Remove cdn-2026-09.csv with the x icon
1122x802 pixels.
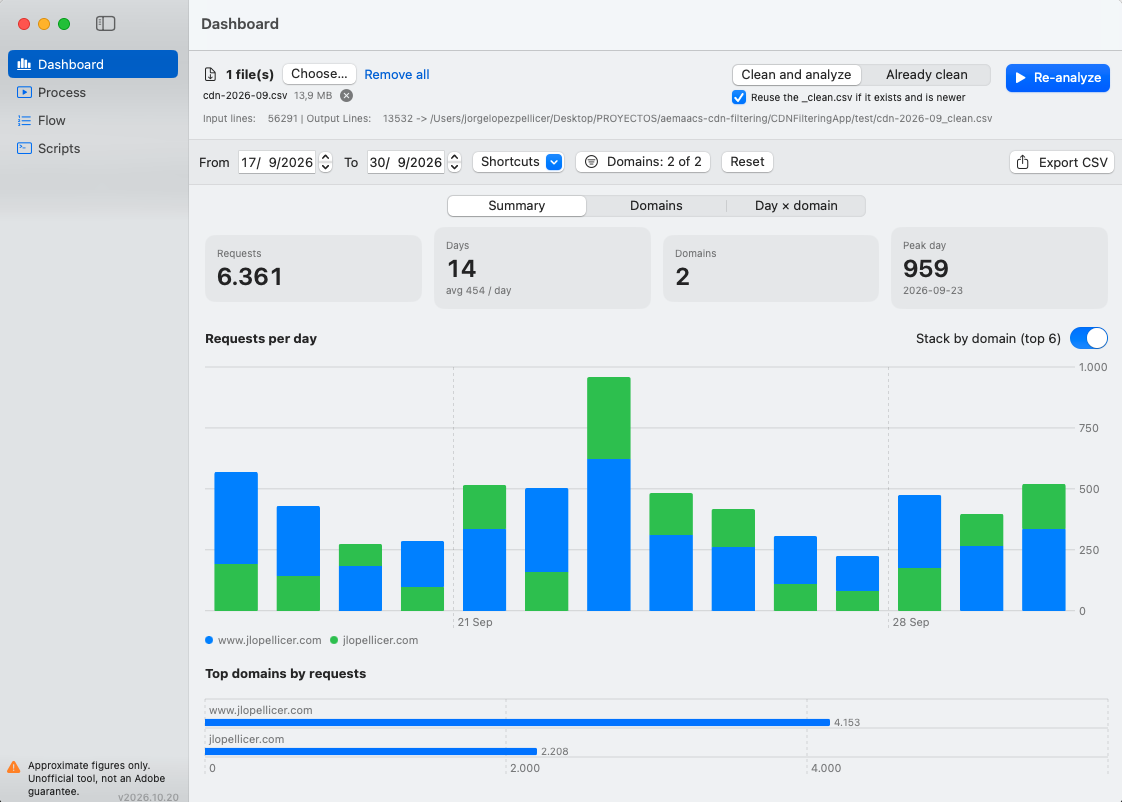[x=346, y=95]
